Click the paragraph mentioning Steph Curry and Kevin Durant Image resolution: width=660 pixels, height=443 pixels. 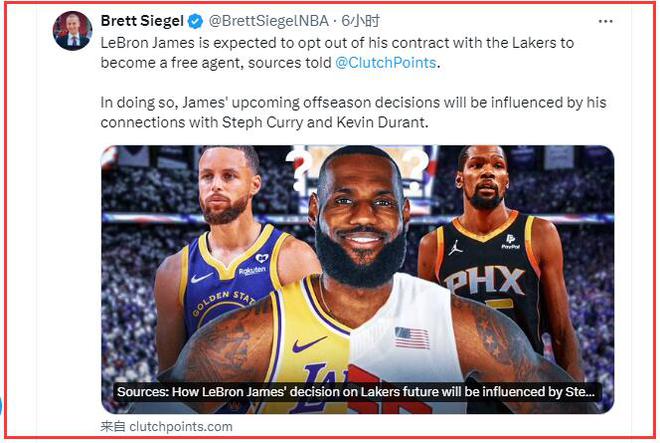[x=353, y=112]
